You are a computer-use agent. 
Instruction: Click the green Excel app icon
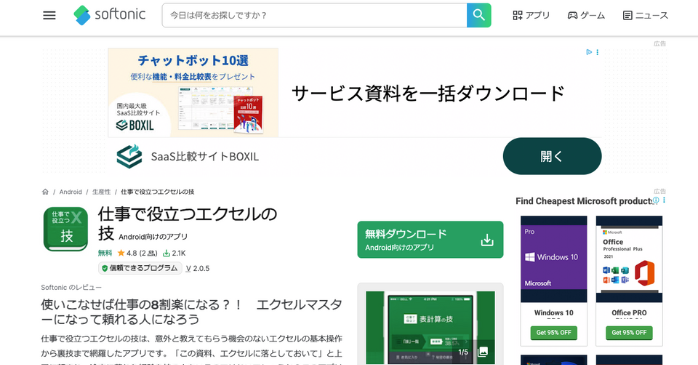(x=66, y=229)
